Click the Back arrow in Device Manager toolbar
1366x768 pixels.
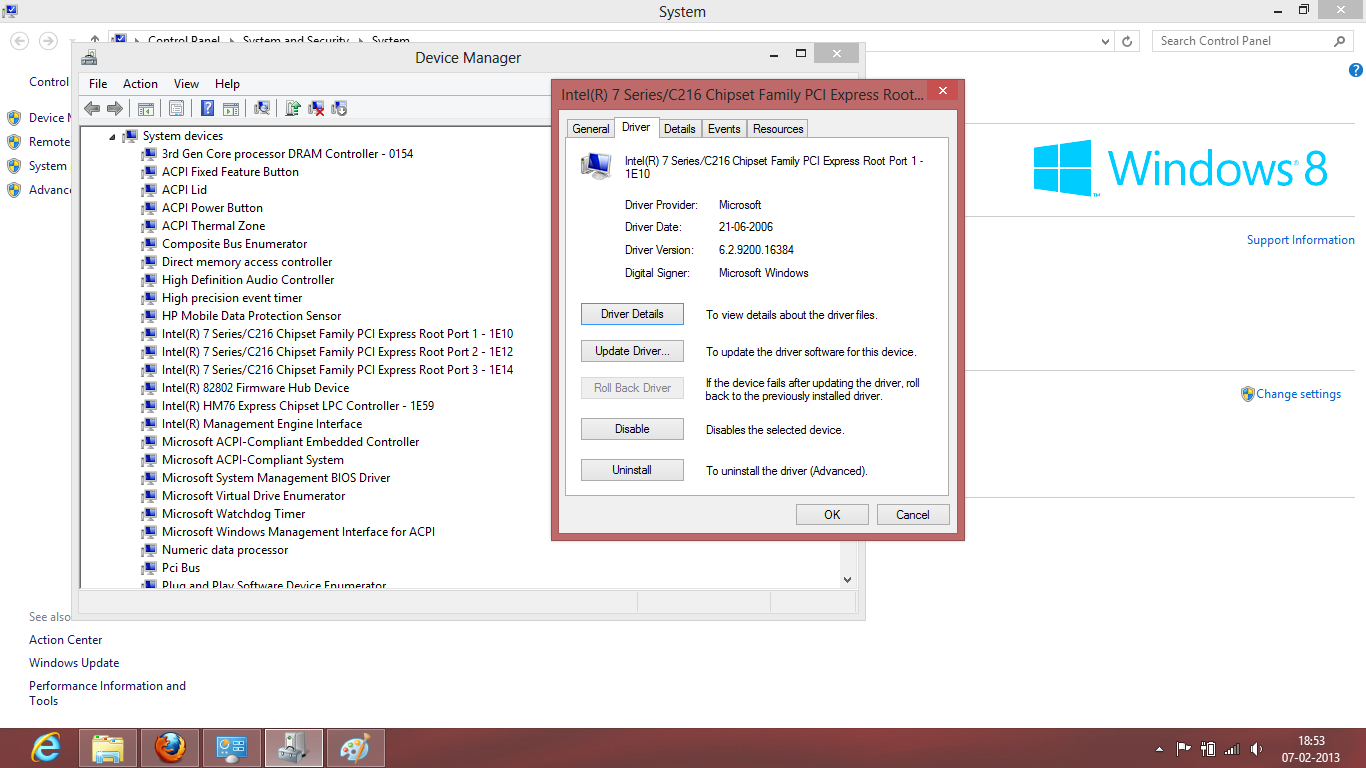coord(92,108)
